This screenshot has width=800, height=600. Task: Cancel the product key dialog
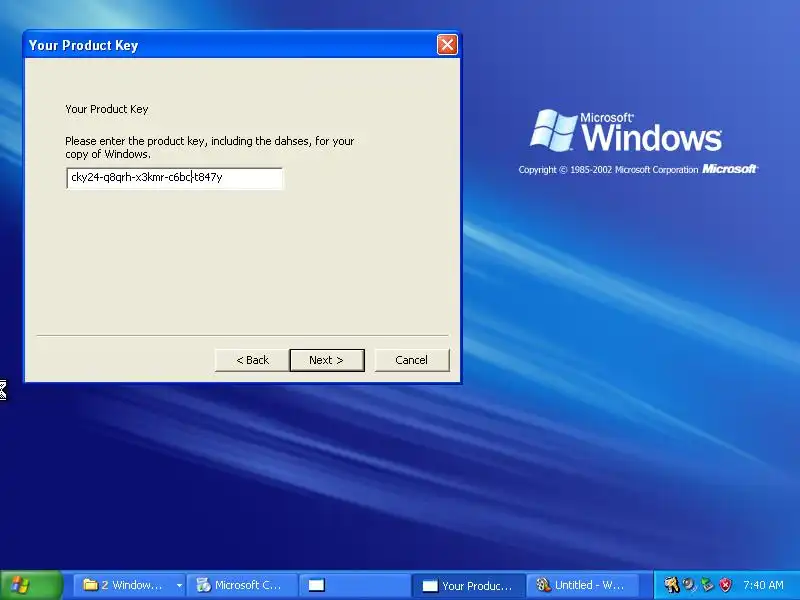pyautogui.click(x=412, y=360)
